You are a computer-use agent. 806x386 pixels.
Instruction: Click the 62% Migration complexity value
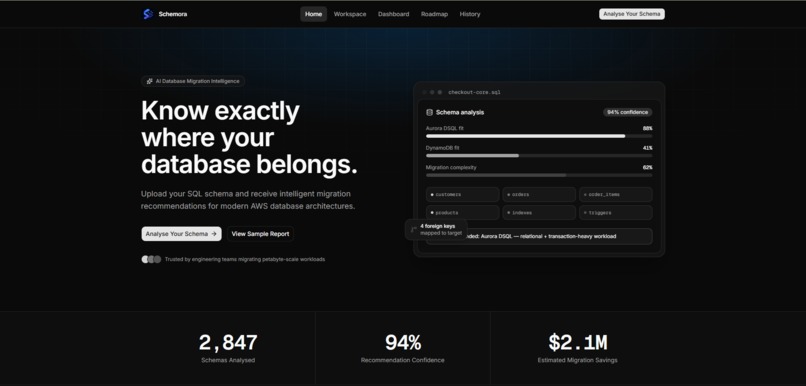647,168
